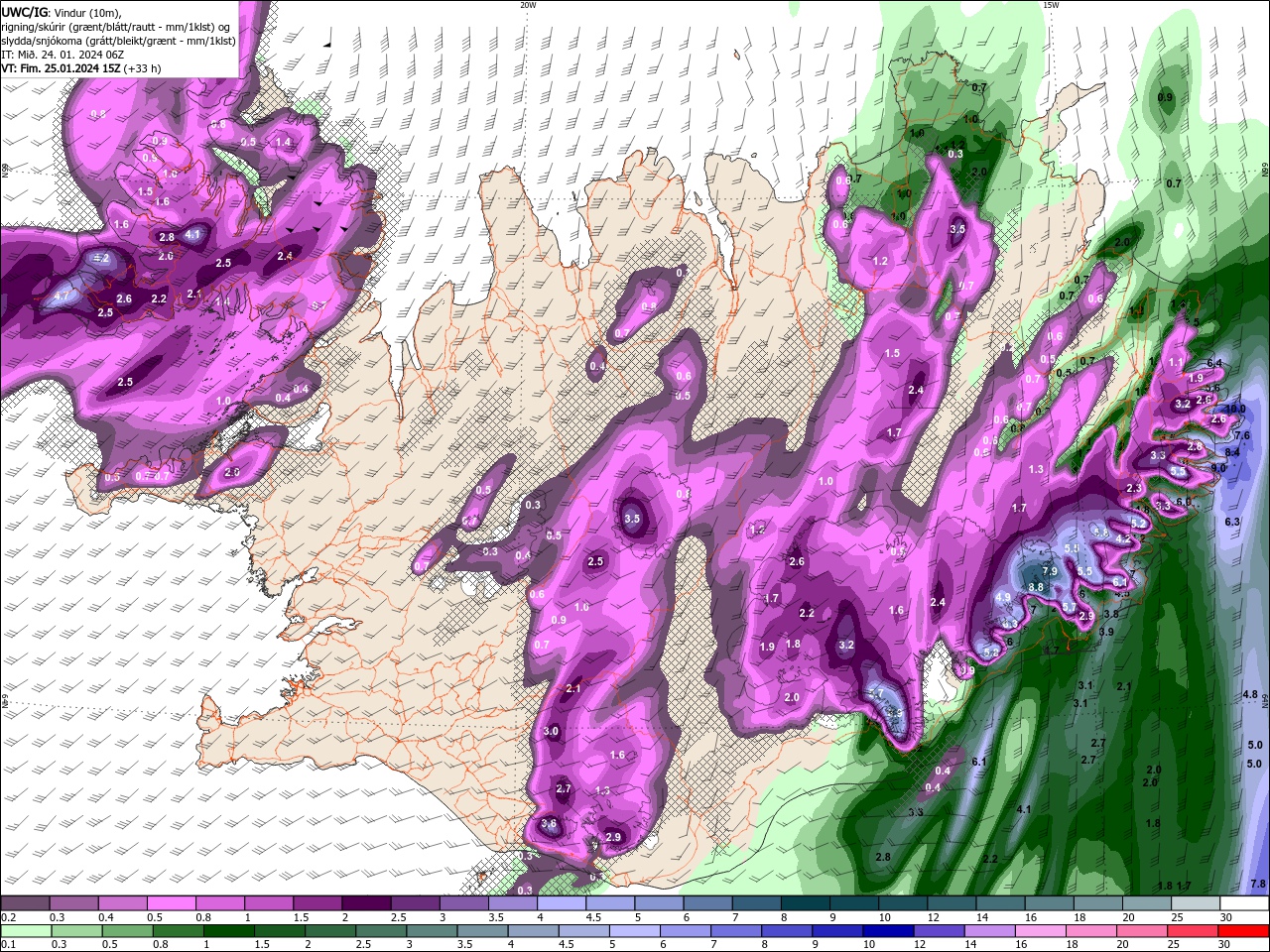Click the '1.4' value in the northwest peninsula

[x=283, y=142]
